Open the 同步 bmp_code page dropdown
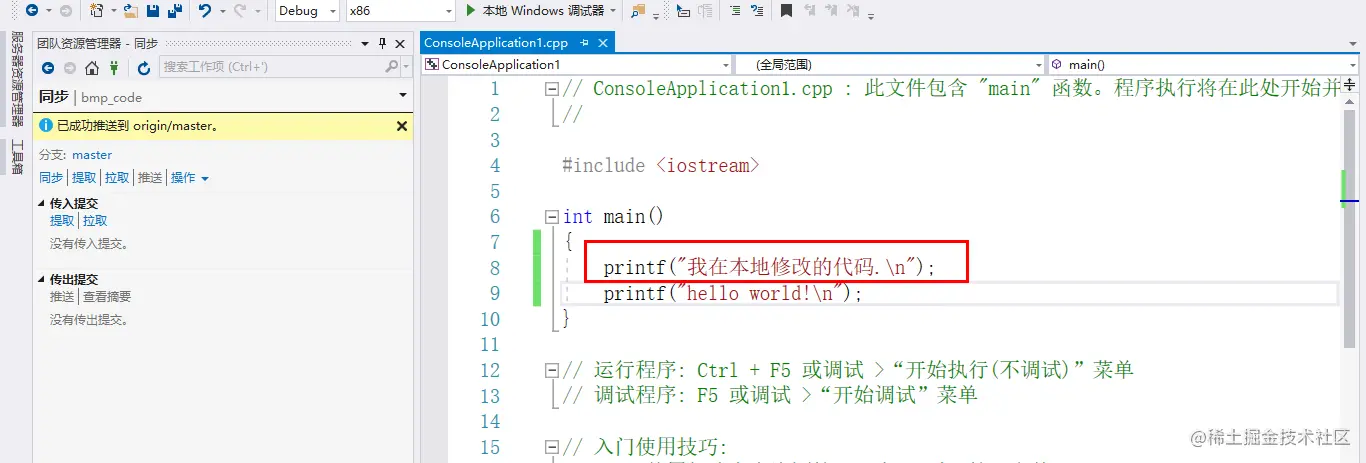The image size is (1366, 463). 403,96
